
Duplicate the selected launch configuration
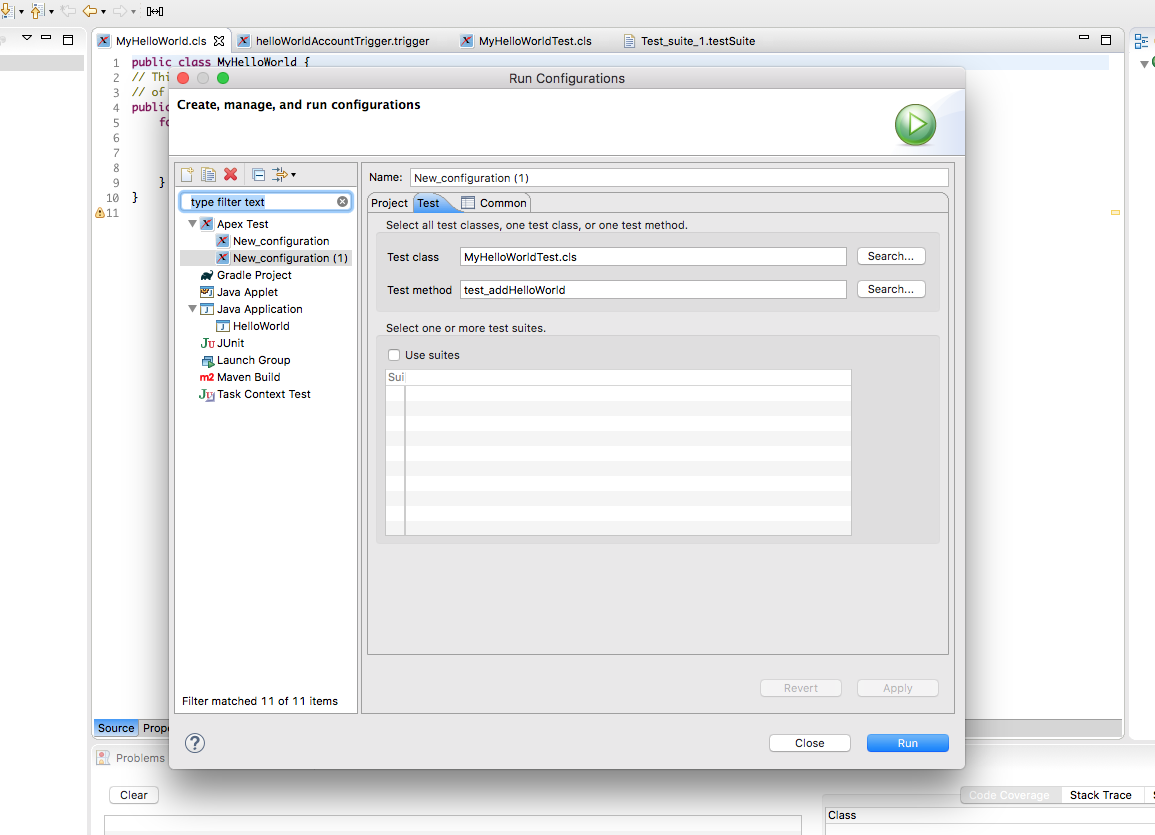coord(208,174)
